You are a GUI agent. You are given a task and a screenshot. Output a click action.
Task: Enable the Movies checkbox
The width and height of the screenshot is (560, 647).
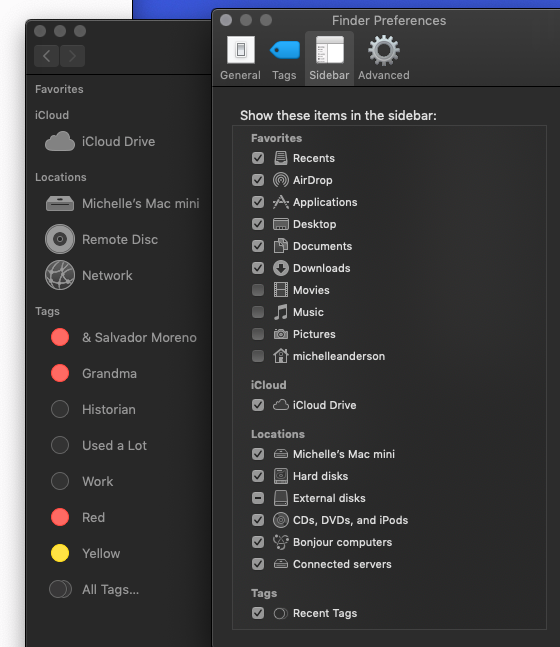(x=258, y=290)
